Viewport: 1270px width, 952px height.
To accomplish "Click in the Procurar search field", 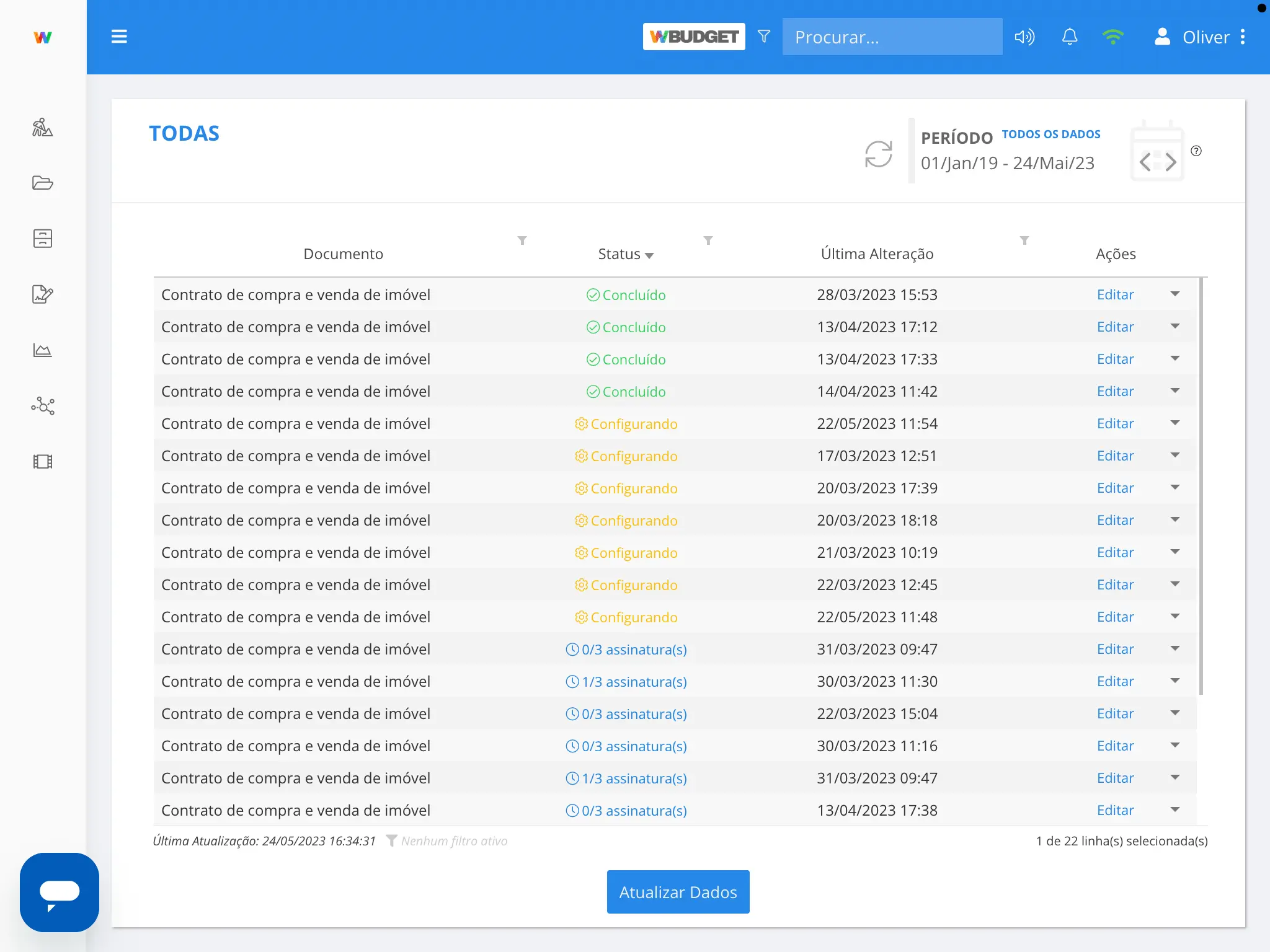I will (892, 37).
